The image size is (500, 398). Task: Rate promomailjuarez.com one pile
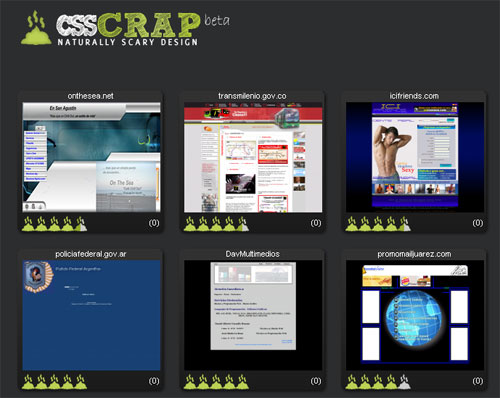click(352, 382)
